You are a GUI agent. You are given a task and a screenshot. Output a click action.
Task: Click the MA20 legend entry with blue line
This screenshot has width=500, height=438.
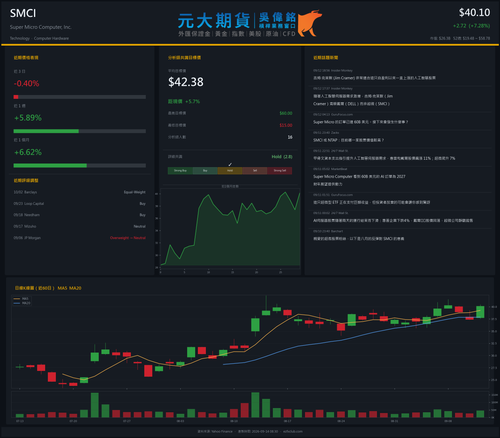pyautogui.click(x=22, y=303)
